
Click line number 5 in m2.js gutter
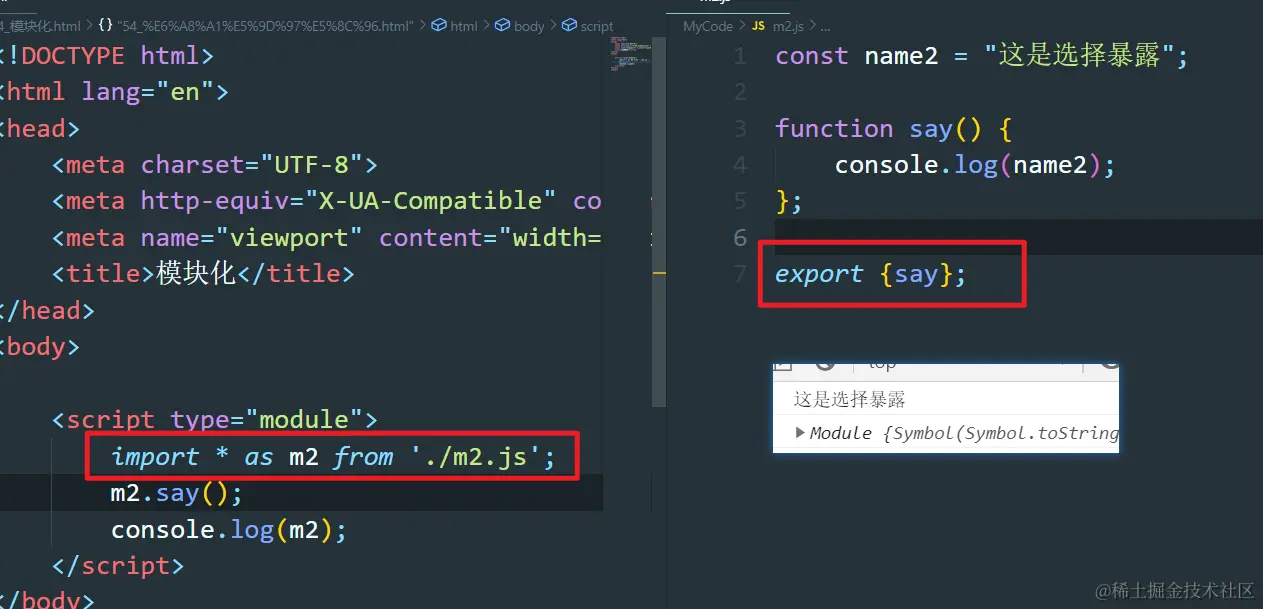pos(740,201)
